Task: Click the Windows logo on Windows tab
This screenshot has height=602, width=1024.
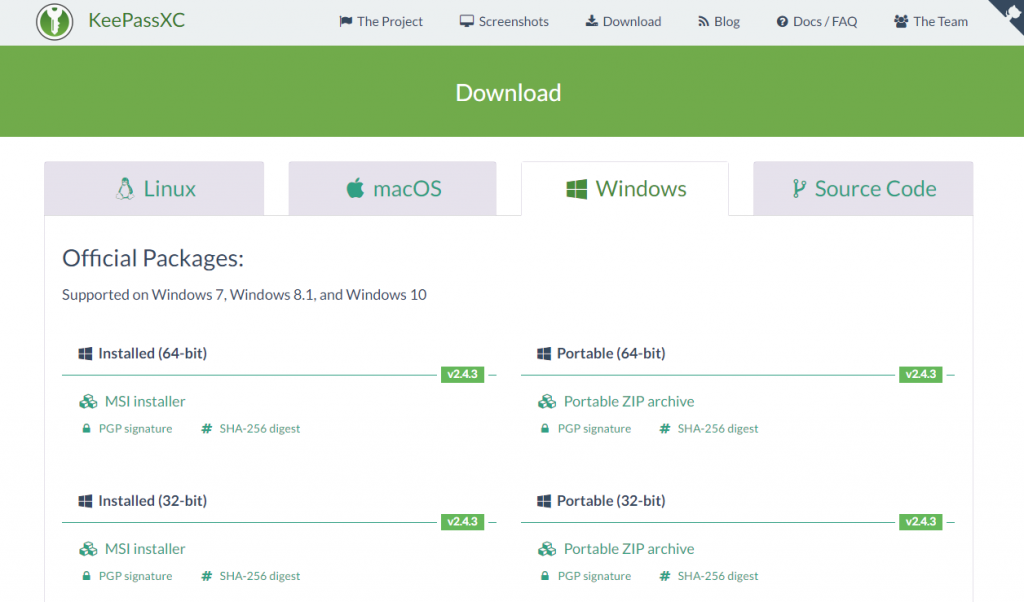Action: tap(577, 189)
